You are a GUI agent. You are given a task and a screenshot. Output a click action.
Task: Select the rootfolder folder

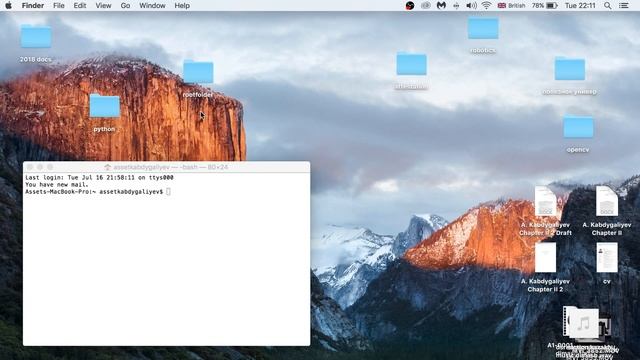198,72
